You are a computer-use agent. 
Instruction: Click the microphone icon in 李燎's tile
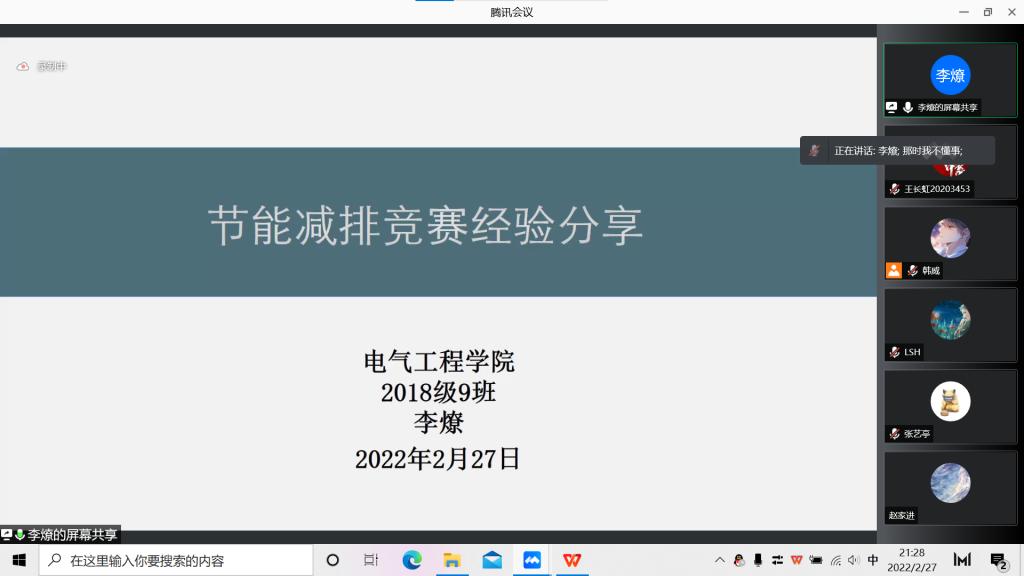pos(908,107)
